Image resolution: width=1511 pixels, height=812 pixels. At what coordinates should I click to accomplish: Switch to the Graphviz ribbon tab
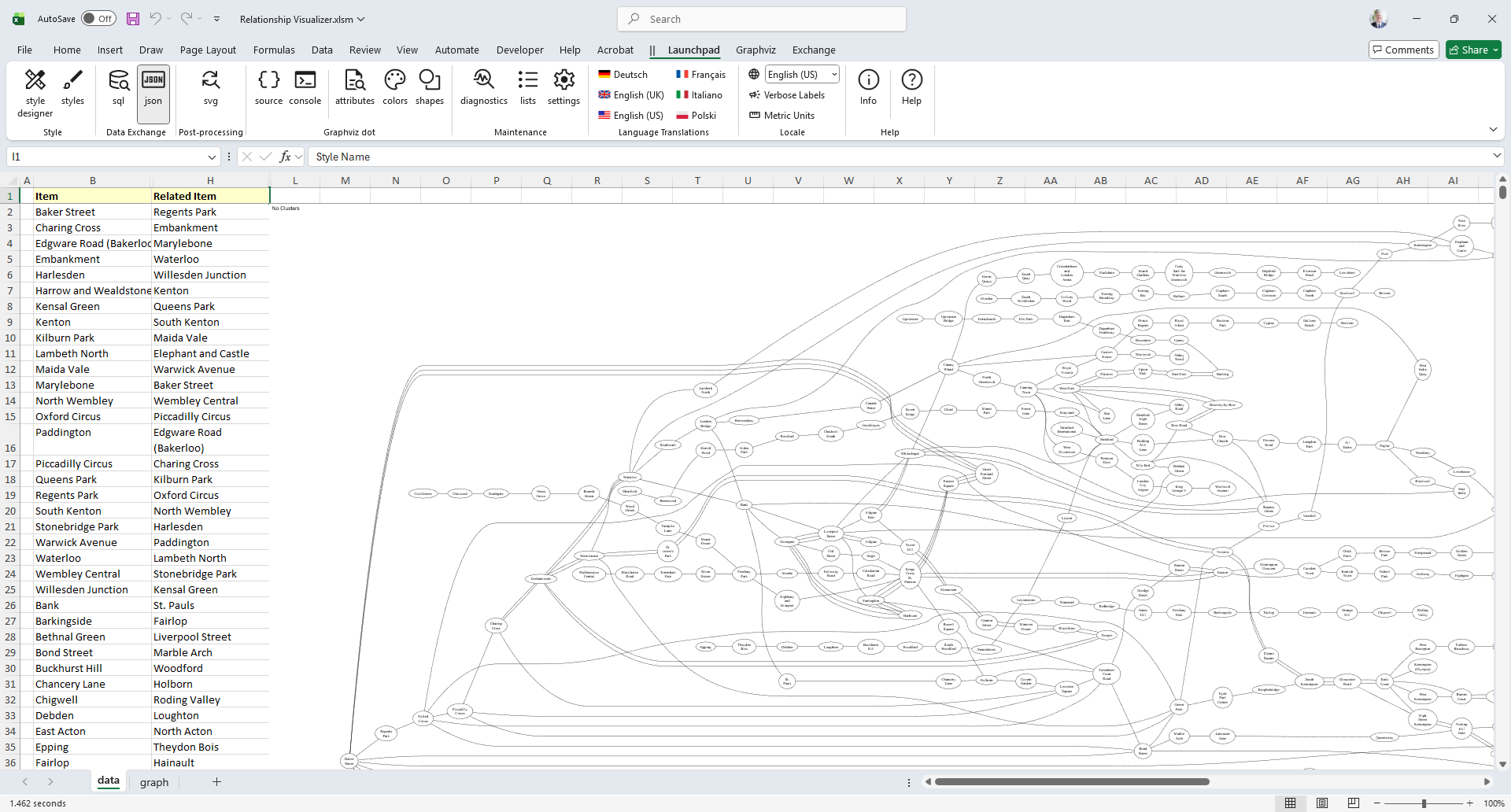point(755,50)
